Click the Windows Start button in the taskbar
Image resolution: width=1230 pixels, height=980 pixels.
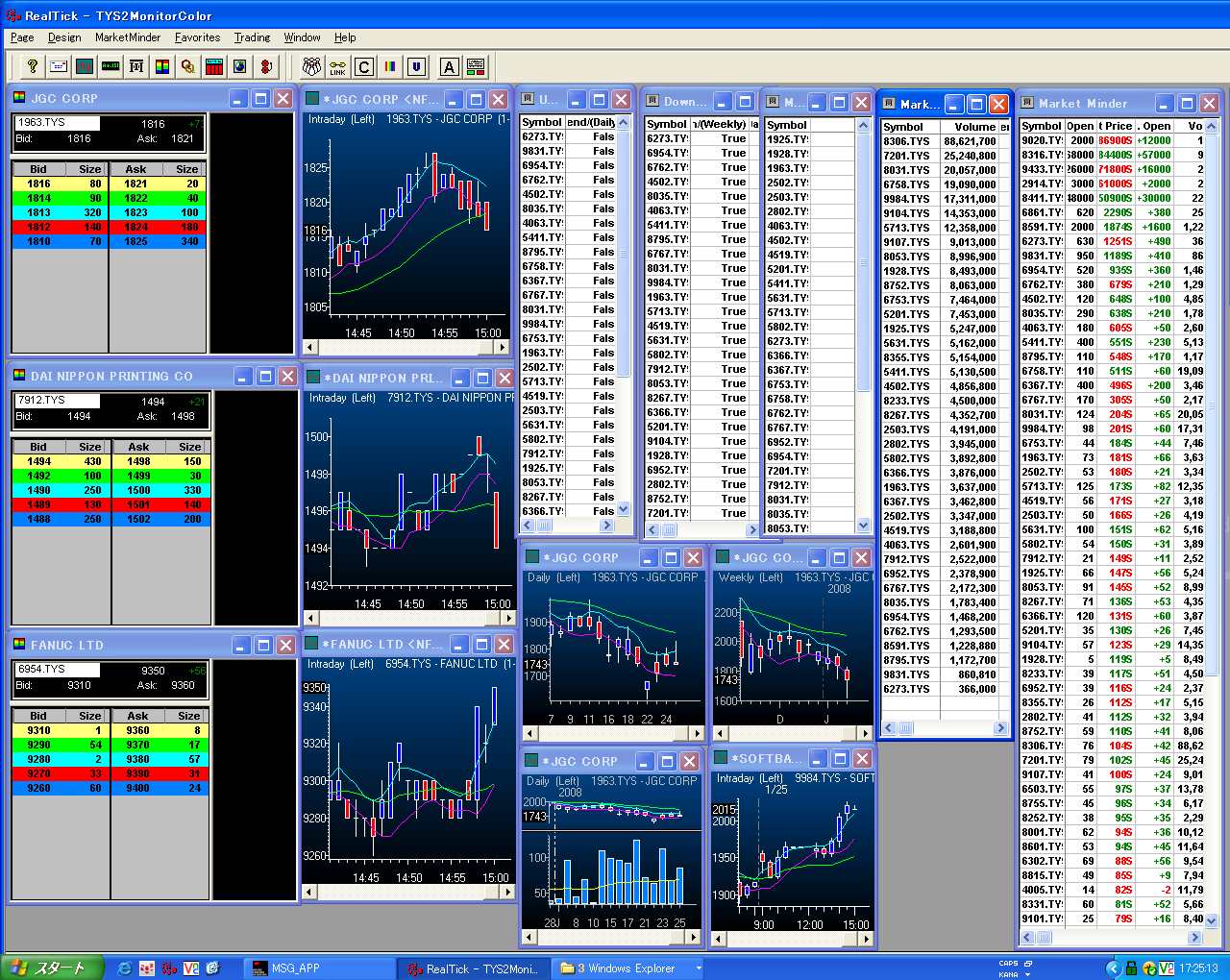[x=52, y=968]
